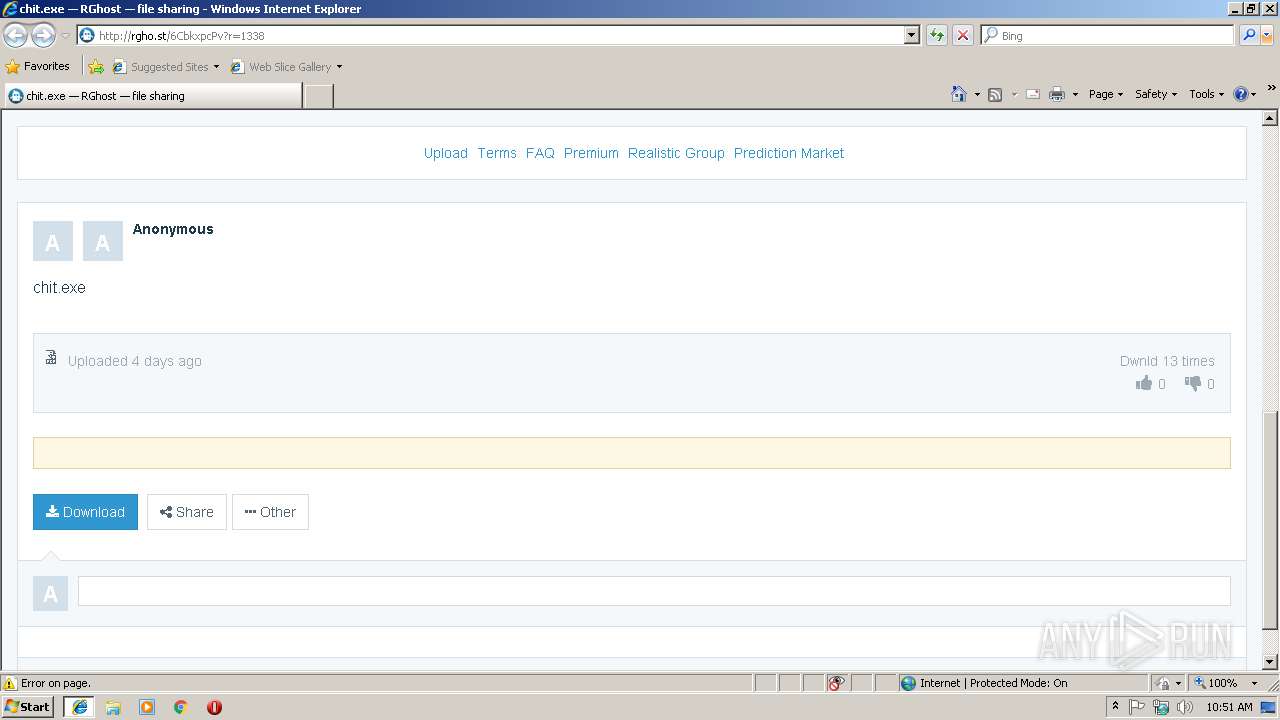
Task: Select the chit.exe RGhost tab
Action: tap(152, 96)
